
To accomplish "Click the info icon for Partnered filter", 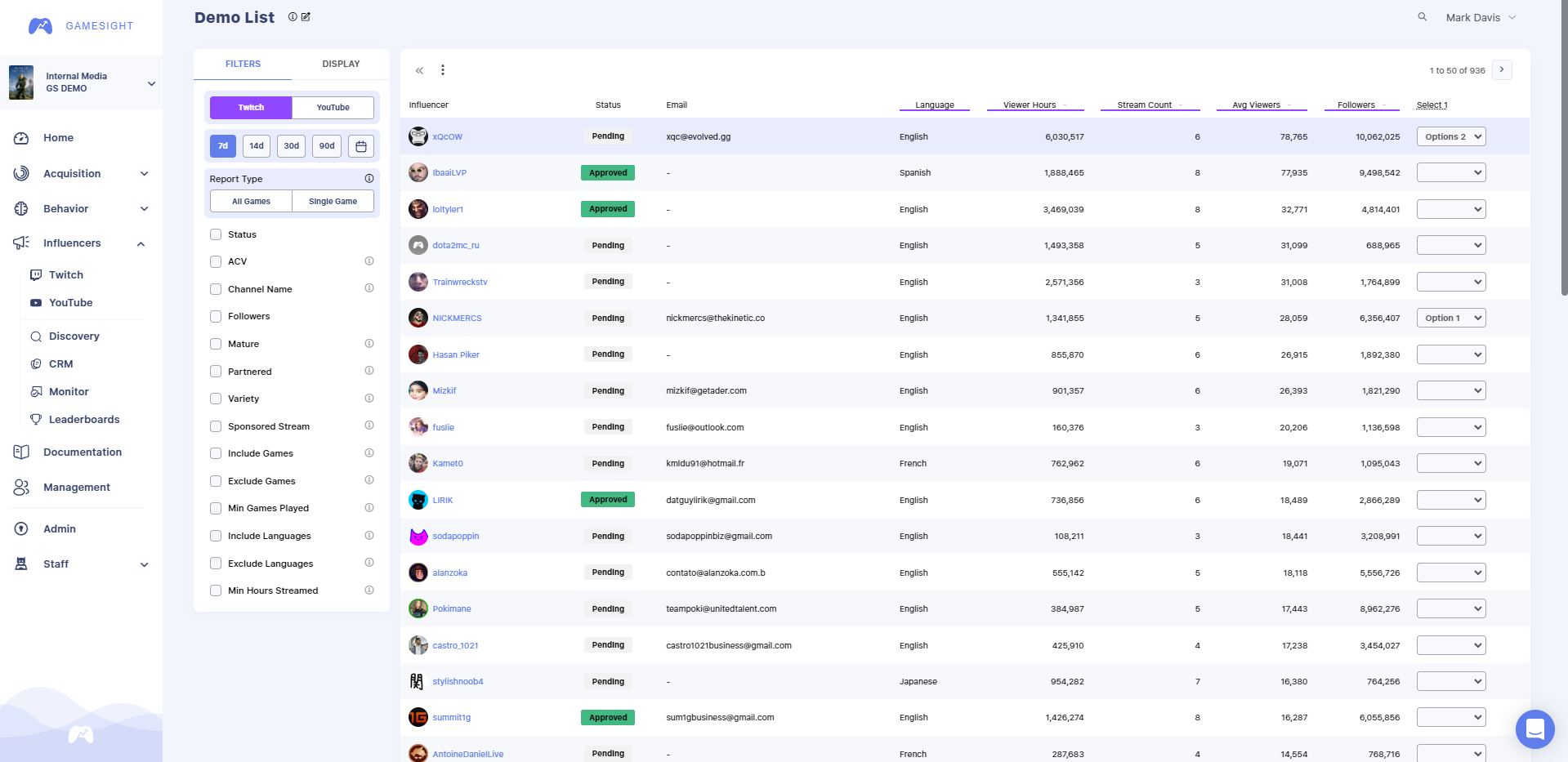I will tap(369, 371).
